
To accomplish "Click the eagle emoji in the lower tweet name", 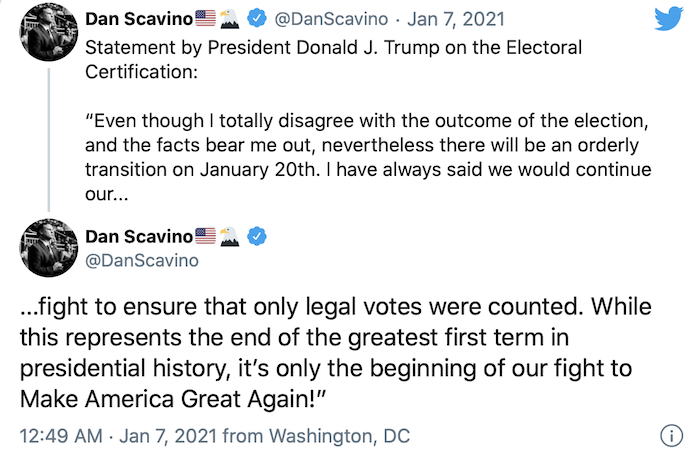I will pos(229,236).
